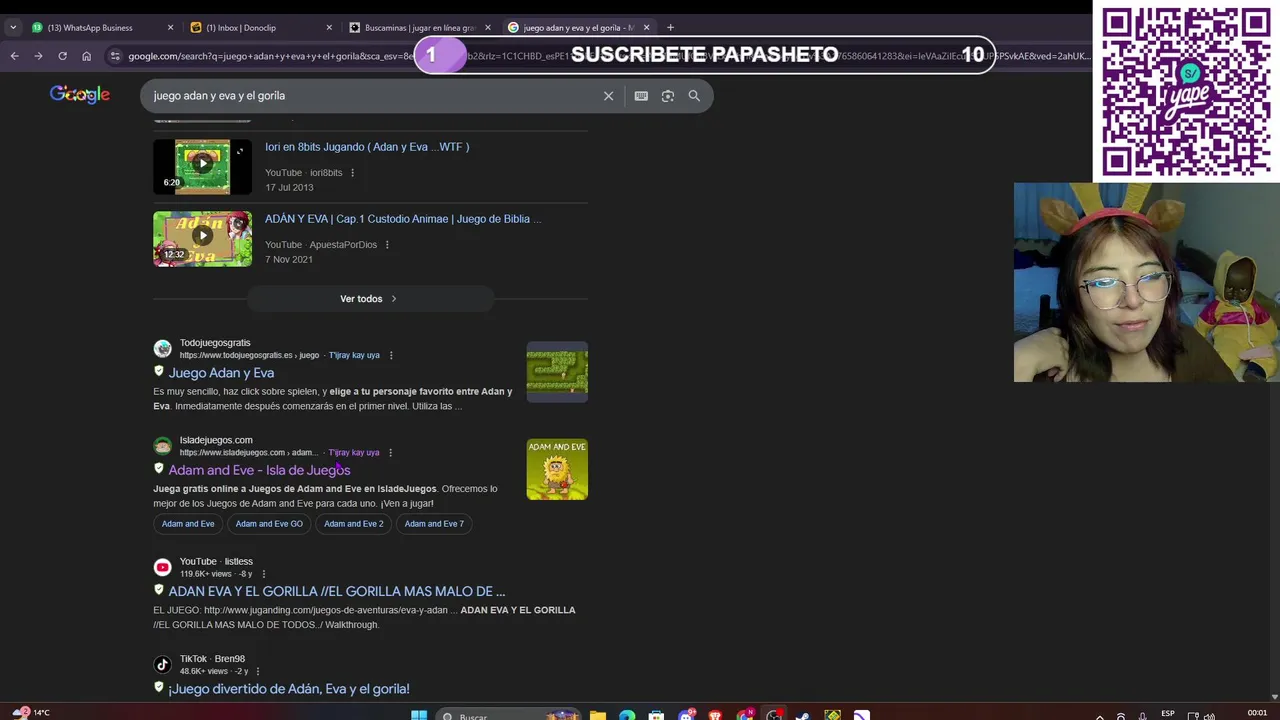This screenshot has width=1280, height=720.
Task: Switch to the Inbox Donoclip tab
Action: [x=260, y=27]
